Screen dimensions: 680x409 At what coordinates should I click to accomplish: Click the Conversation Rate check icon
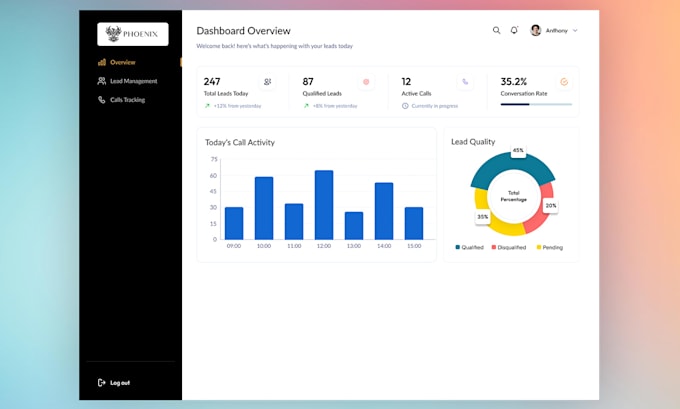564,82
